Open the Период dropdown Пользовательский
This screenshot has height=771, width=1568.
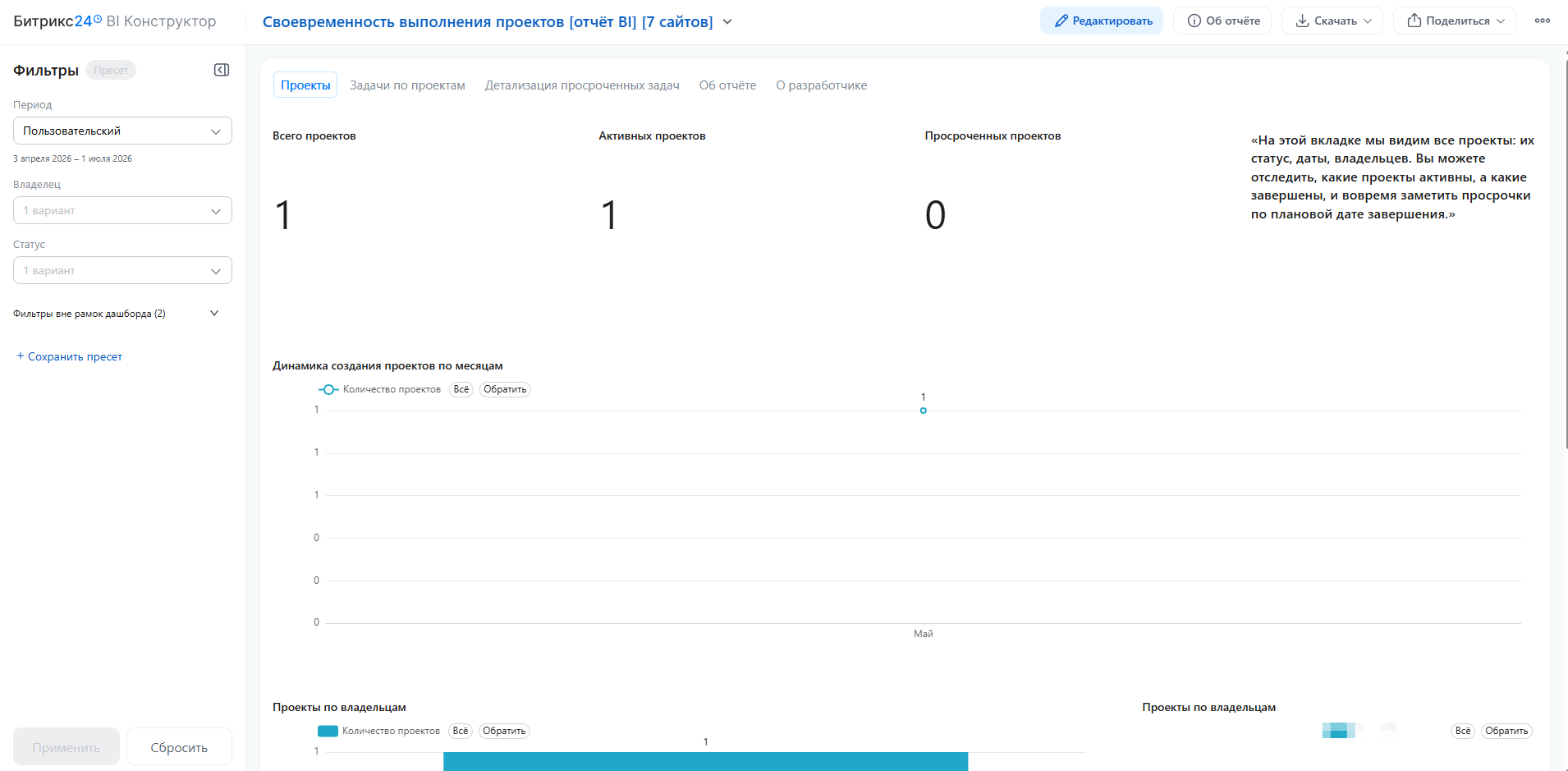[122, 131]
